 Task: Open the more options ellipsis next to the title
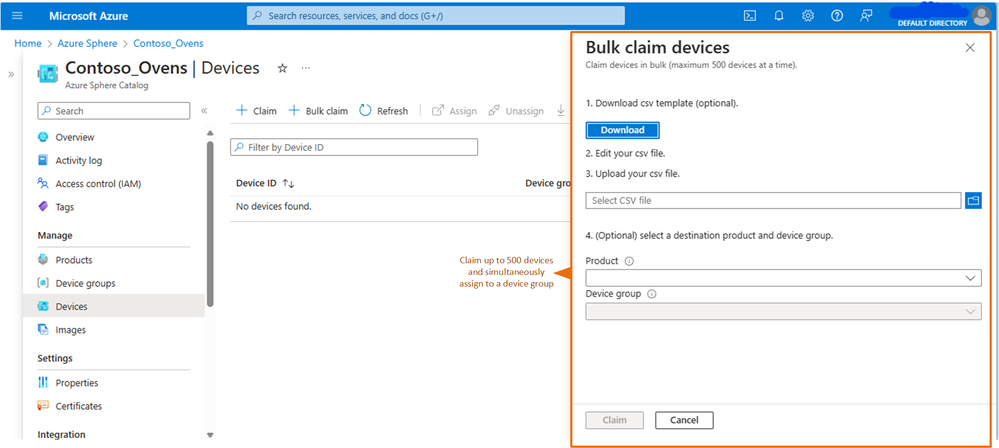click(x=306, y=68)
